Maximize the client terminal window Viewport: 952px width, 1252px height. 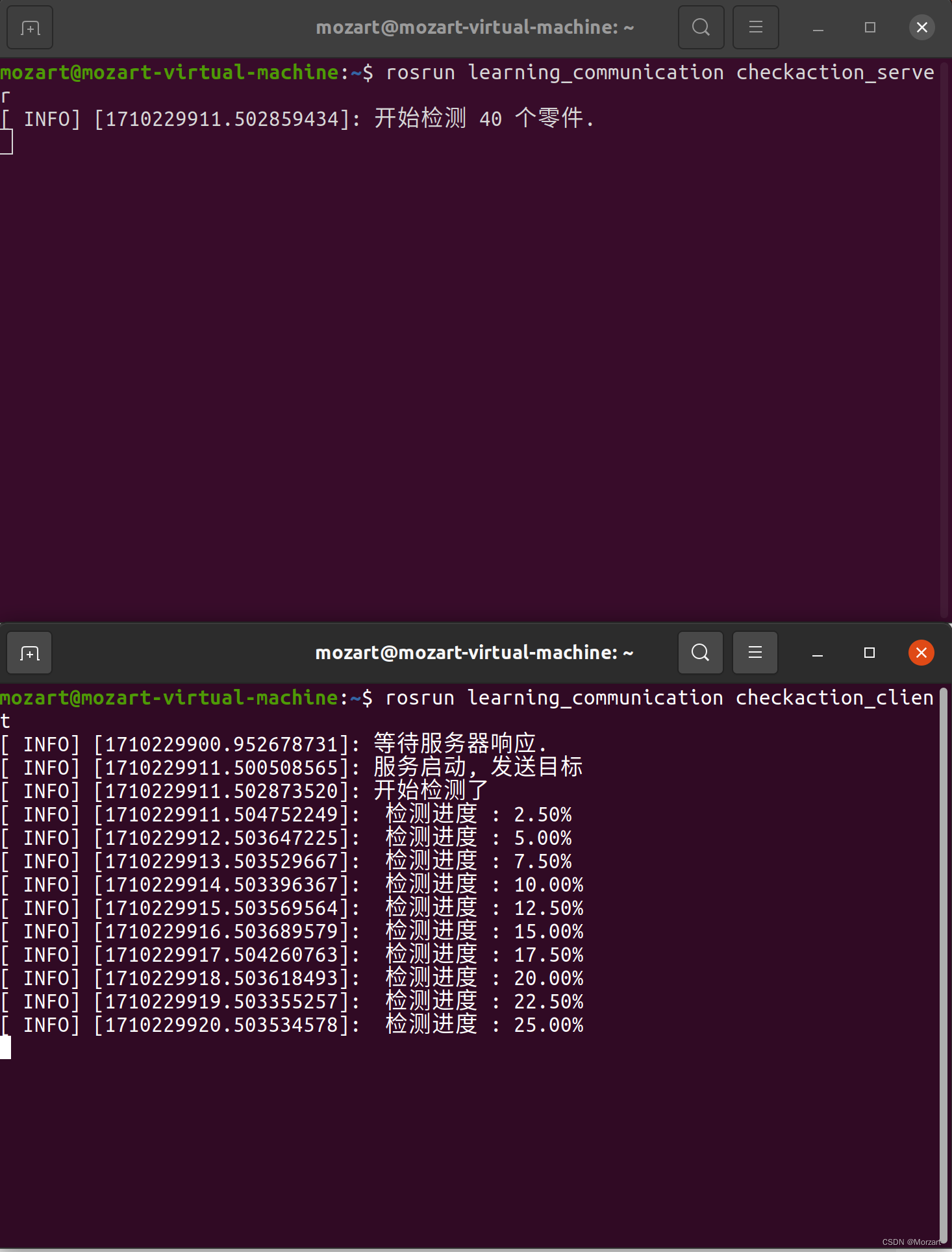[x=870, y=653]
